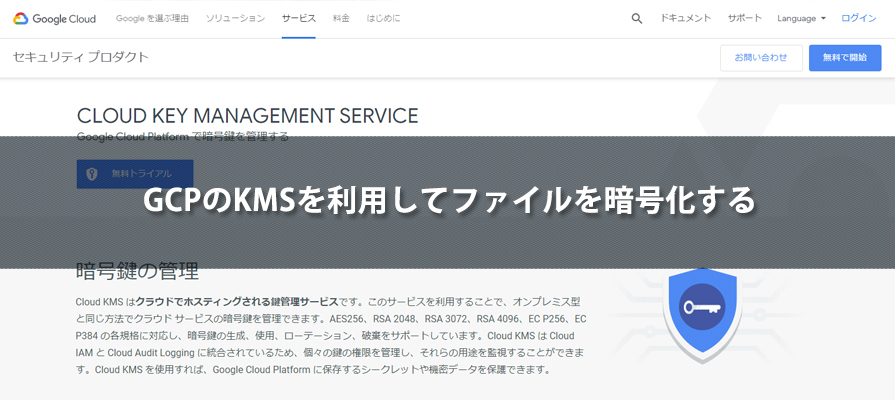Click the お問い合わせ button
Image resolution: width=895 pixels, height=400 pixels.
761,58
